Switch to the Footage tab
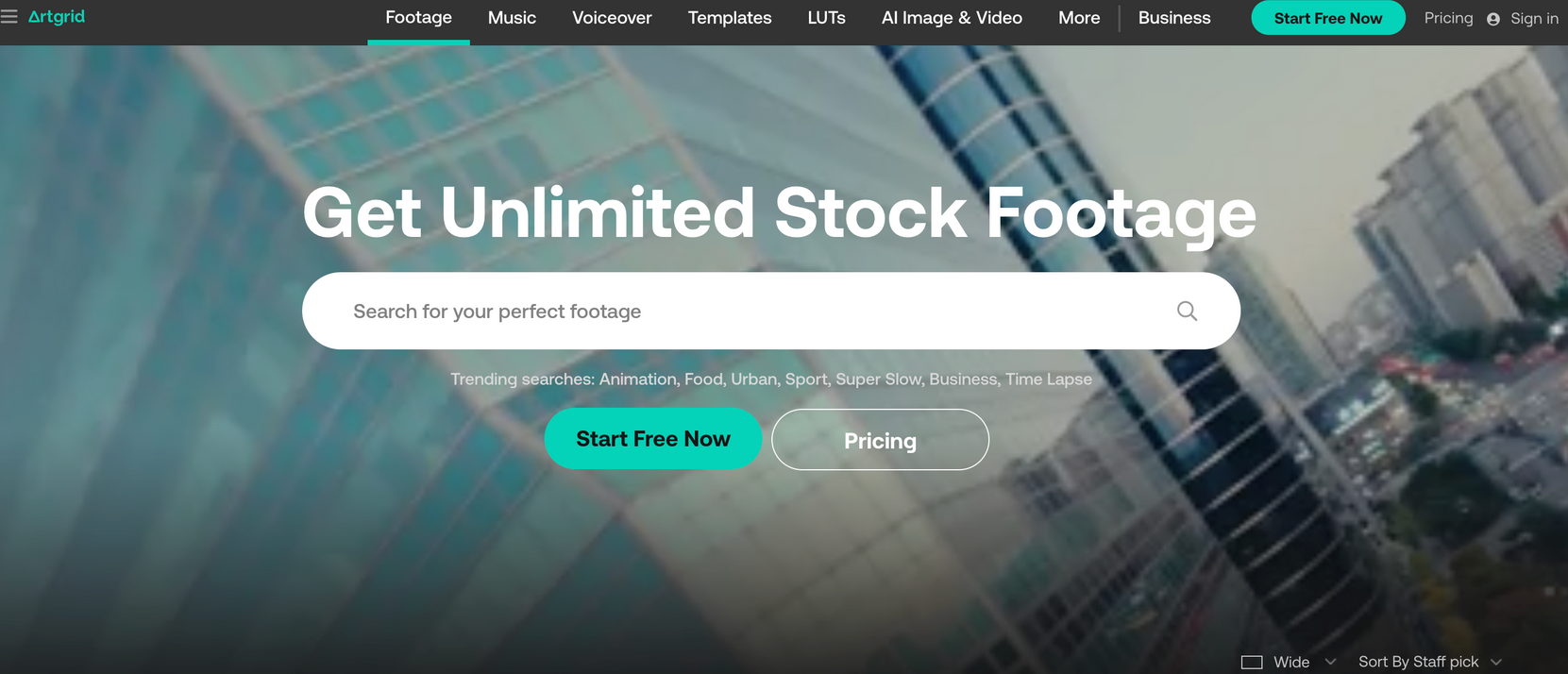 [418, 18]
